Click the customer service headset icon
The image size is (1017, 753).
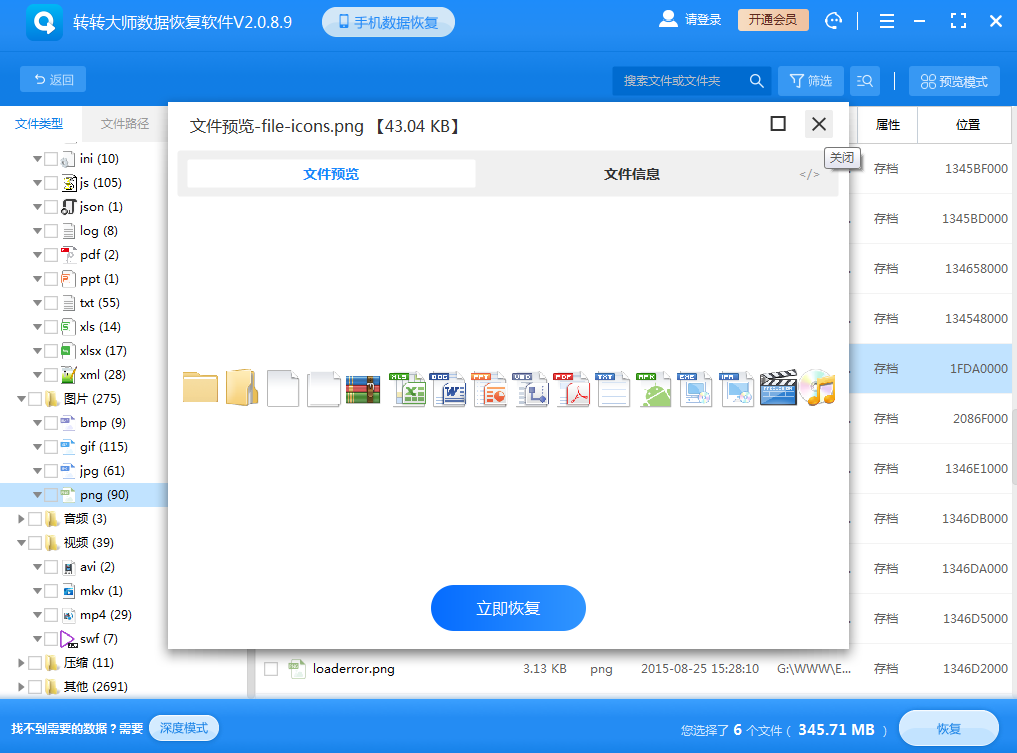tap(833, 20)
